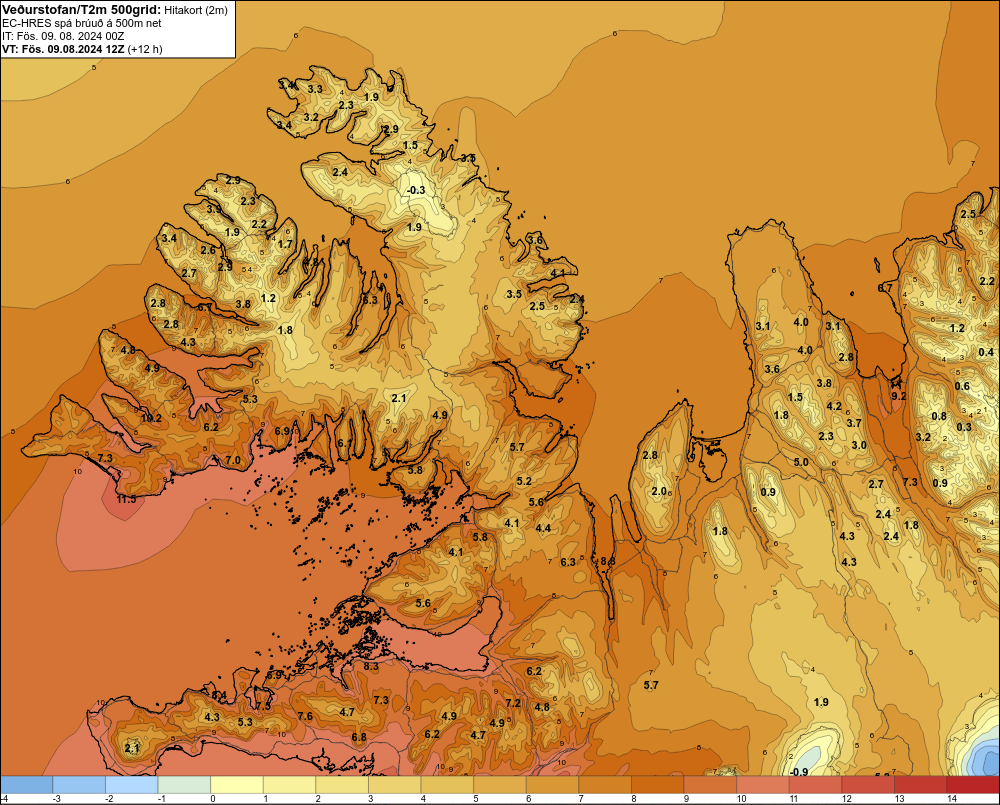This screenshot has width=1000, height=805.
Task: Click the 0.8 temperature value
Action: (939, 417)
